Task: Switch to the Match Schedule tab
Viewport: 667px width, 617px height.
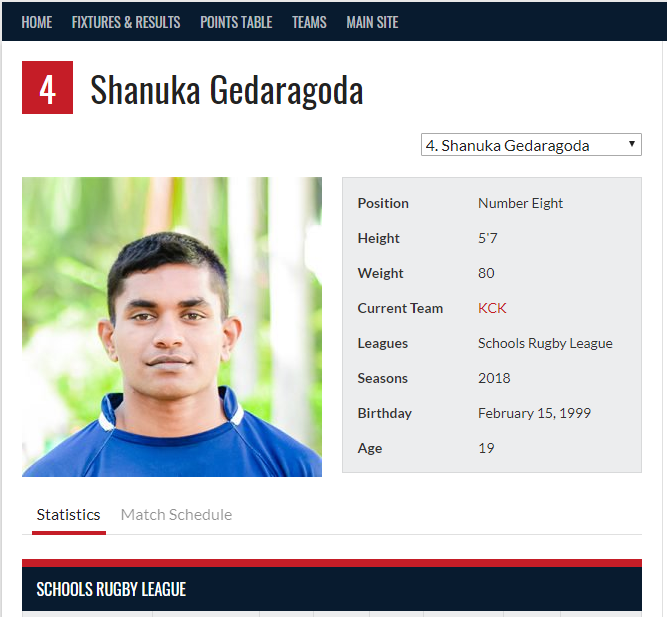Action: 176,515
